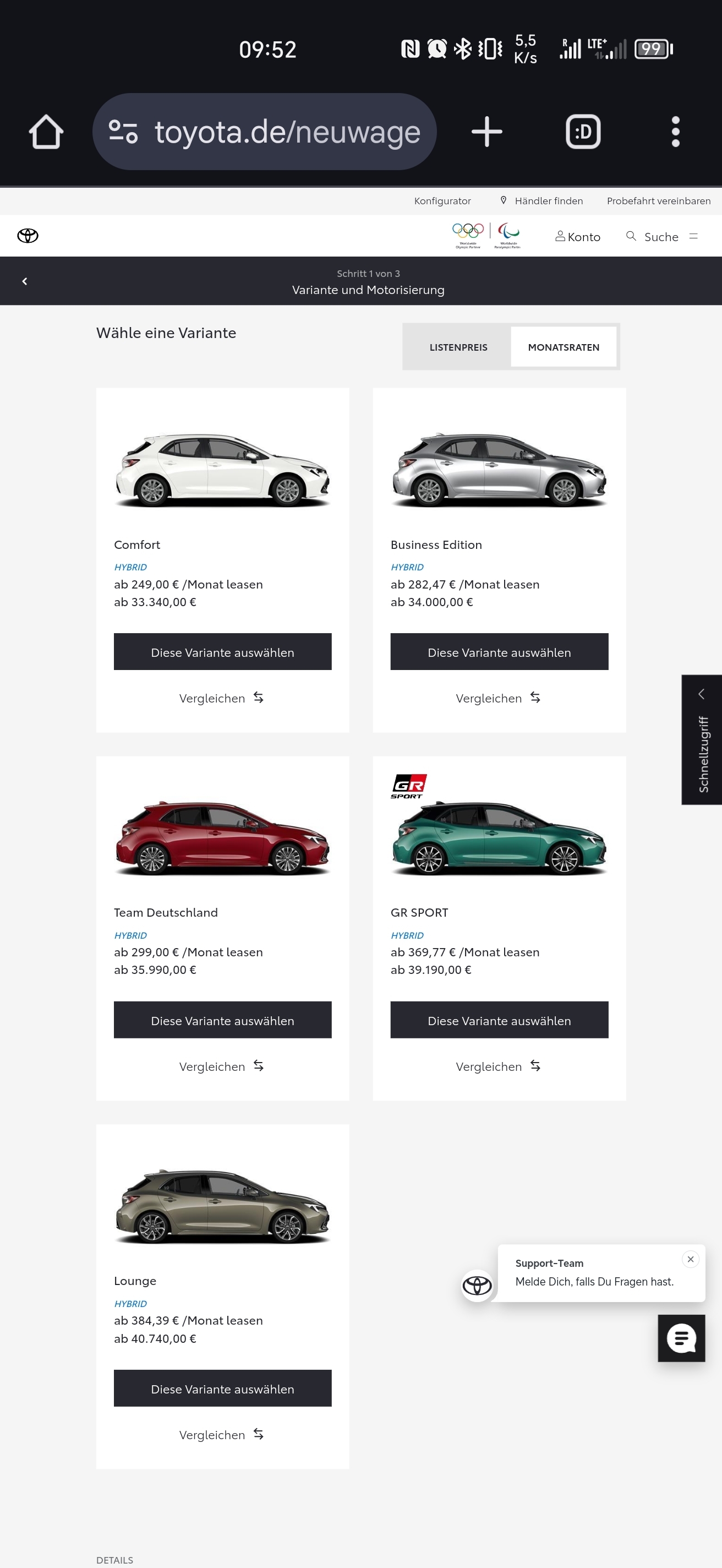Click the Toyota logo in the header

coord(28,236)
